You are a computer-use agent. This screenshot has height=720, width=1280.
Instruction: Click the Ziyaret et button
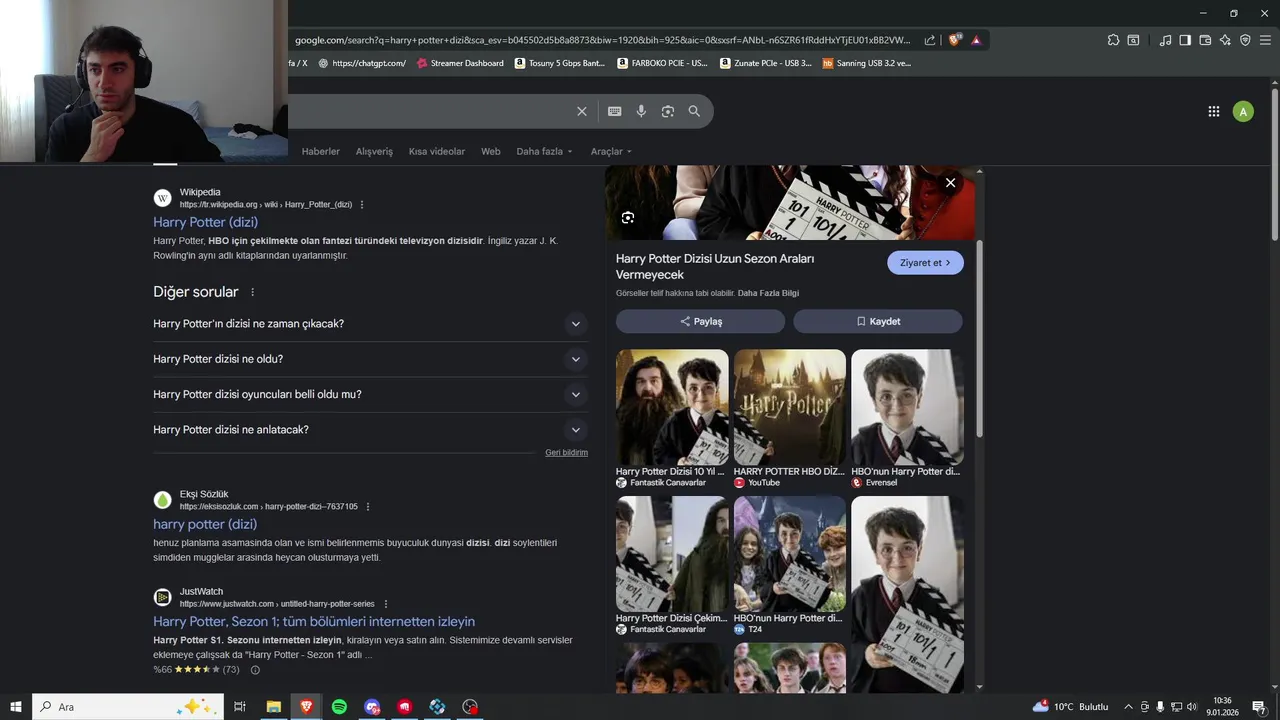coord(925,263)
